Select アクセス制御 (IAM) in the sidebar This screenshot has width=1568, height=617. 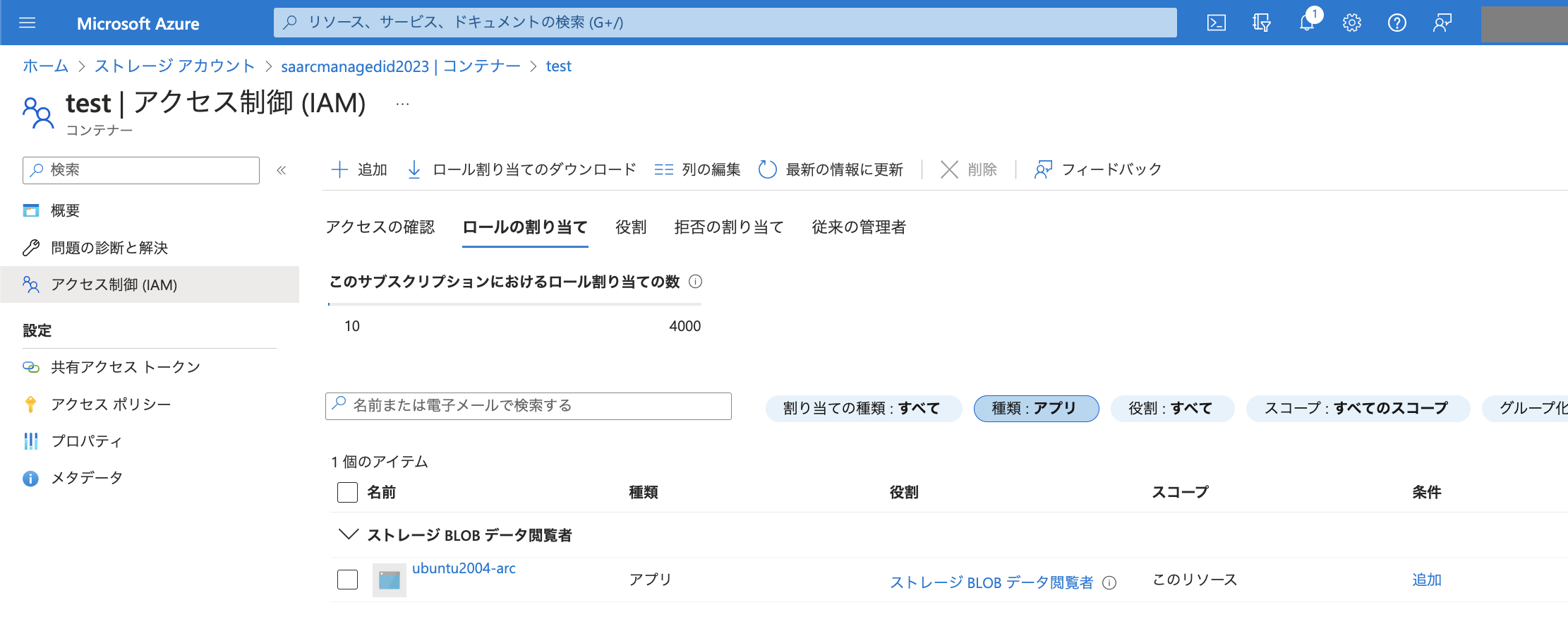(150, 284)
